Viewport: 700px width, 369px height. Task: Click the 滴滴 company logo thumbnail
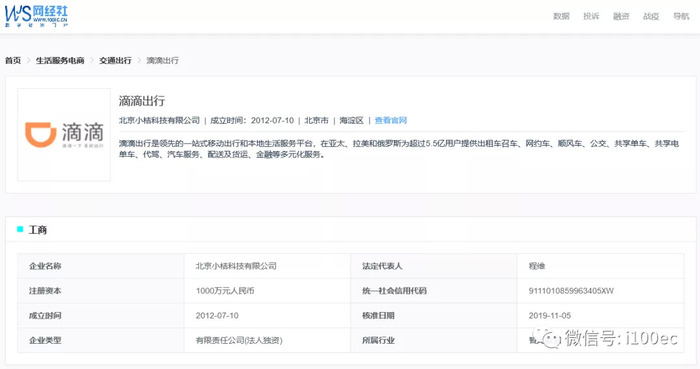point(64,134)
